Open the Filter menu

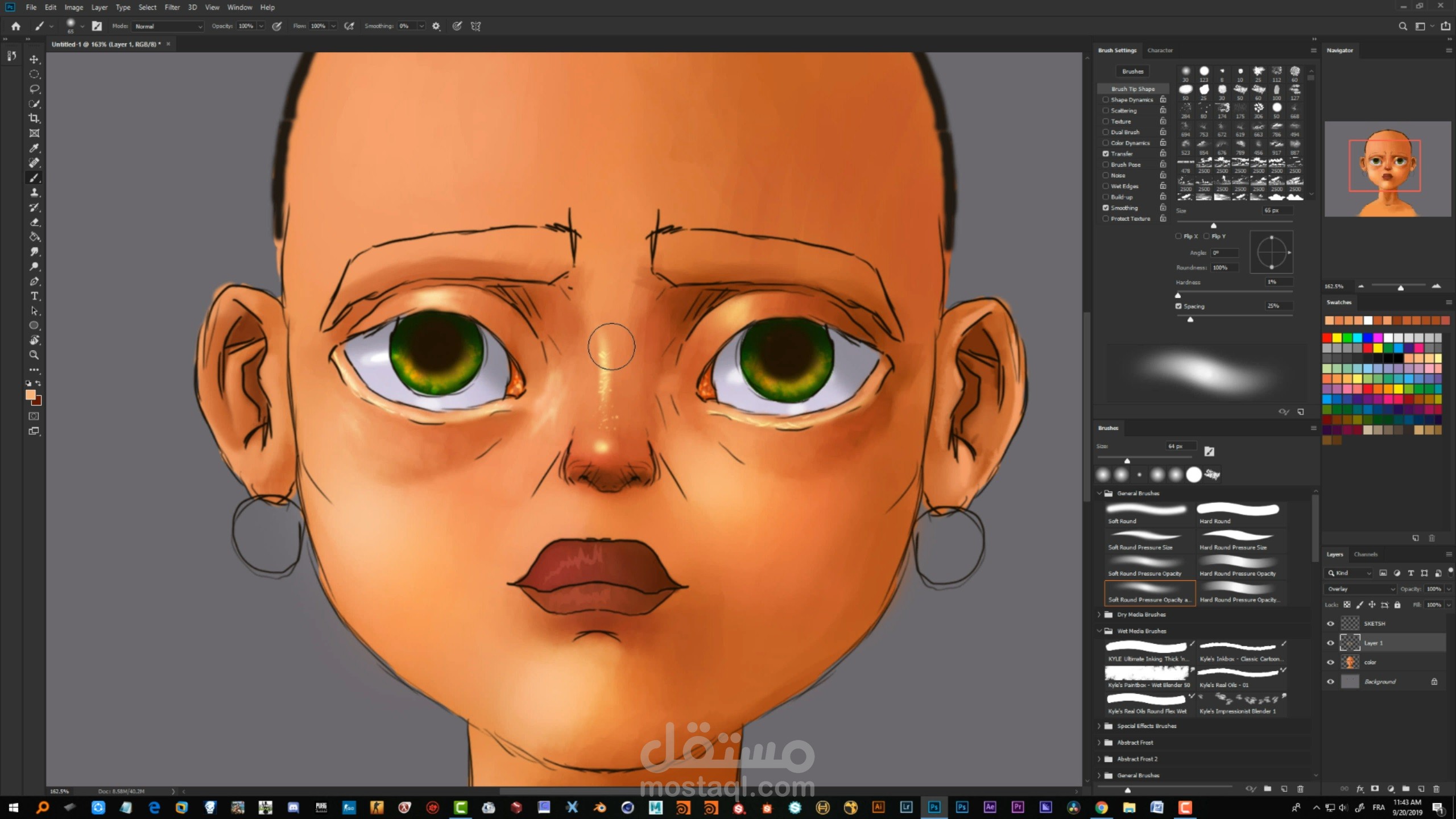pyautogui.click(x=172, y=7)
